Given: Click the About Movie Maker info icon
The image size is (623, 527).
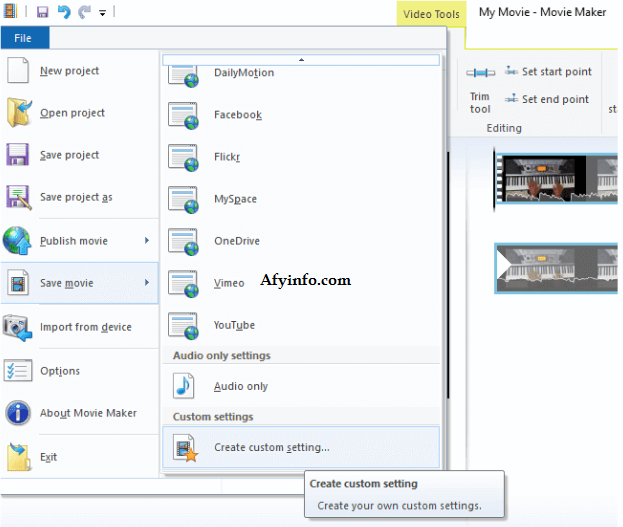Looking at the screenshot, I should click(x=18, y=413).
